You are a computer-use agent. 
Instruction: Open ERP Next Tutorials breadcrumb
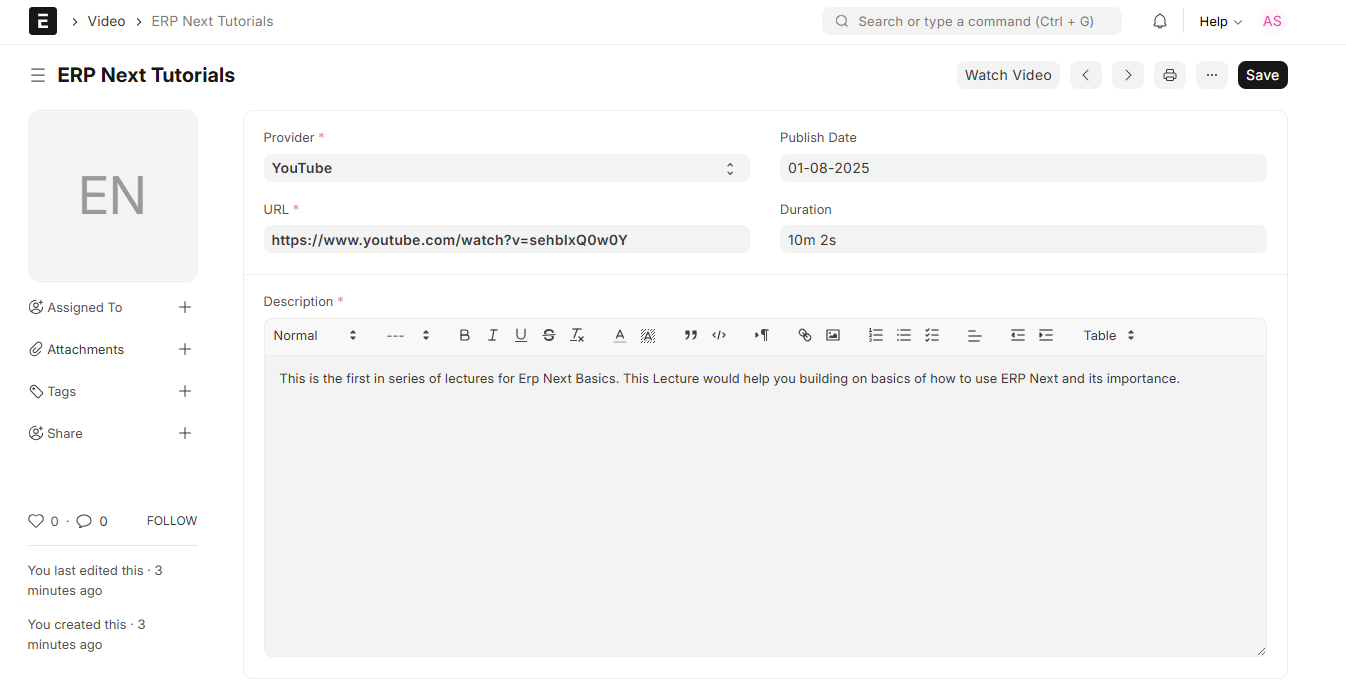click(212, 21)
